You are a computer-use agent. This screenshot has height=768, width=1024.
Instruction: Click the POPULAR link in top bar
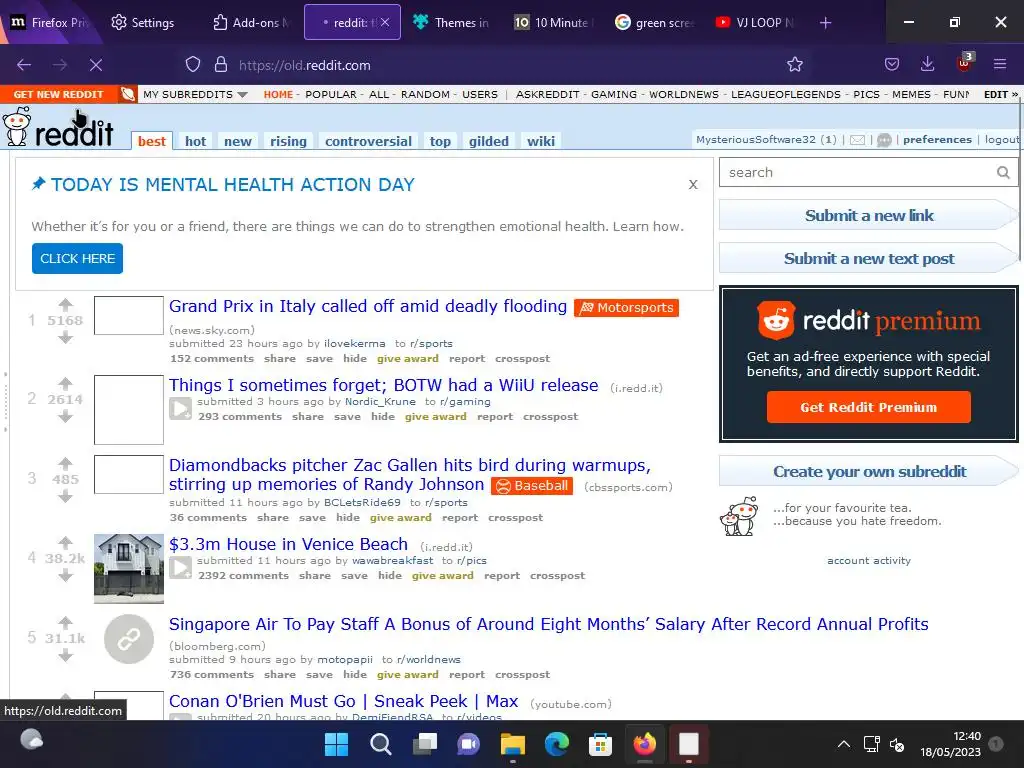coord(330,95)
